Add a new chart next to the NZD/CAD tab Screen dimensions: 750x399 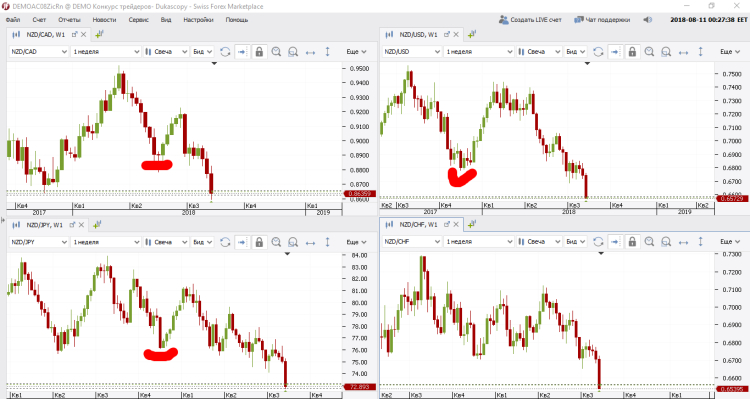pyautogui.click(x=99, y=34)
